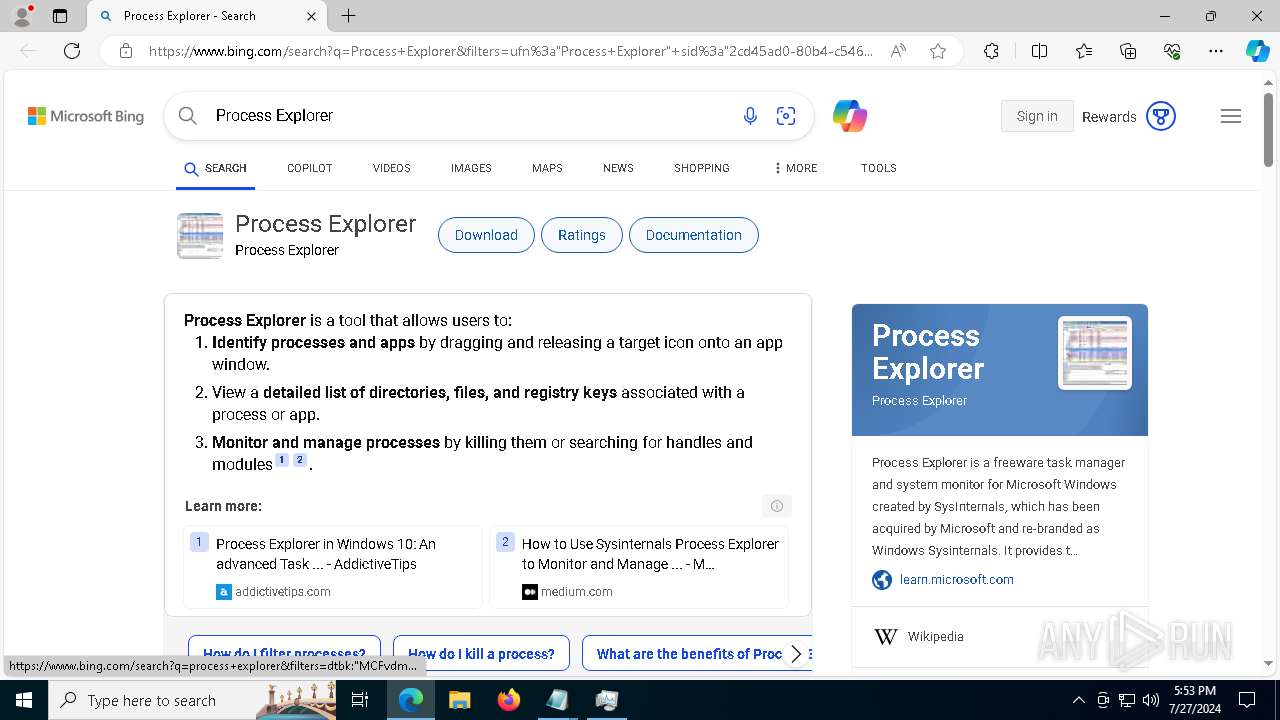The width and height of the screenshot is (1280, 720).
Task: Open Rewards medal icon
Action: [x=1161, y=116]
